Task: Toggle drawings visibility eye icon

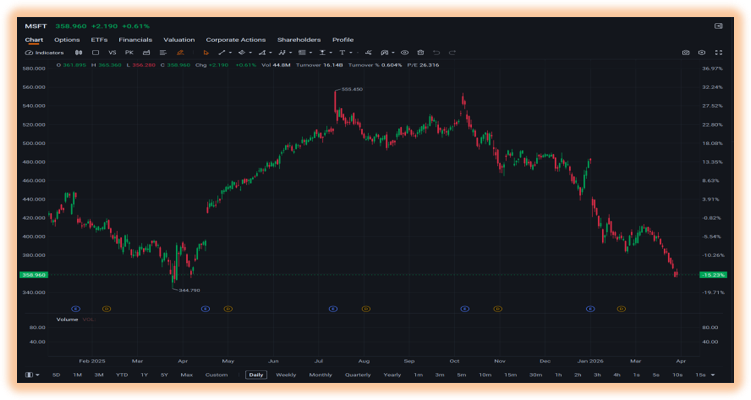Action: (405, 53)
